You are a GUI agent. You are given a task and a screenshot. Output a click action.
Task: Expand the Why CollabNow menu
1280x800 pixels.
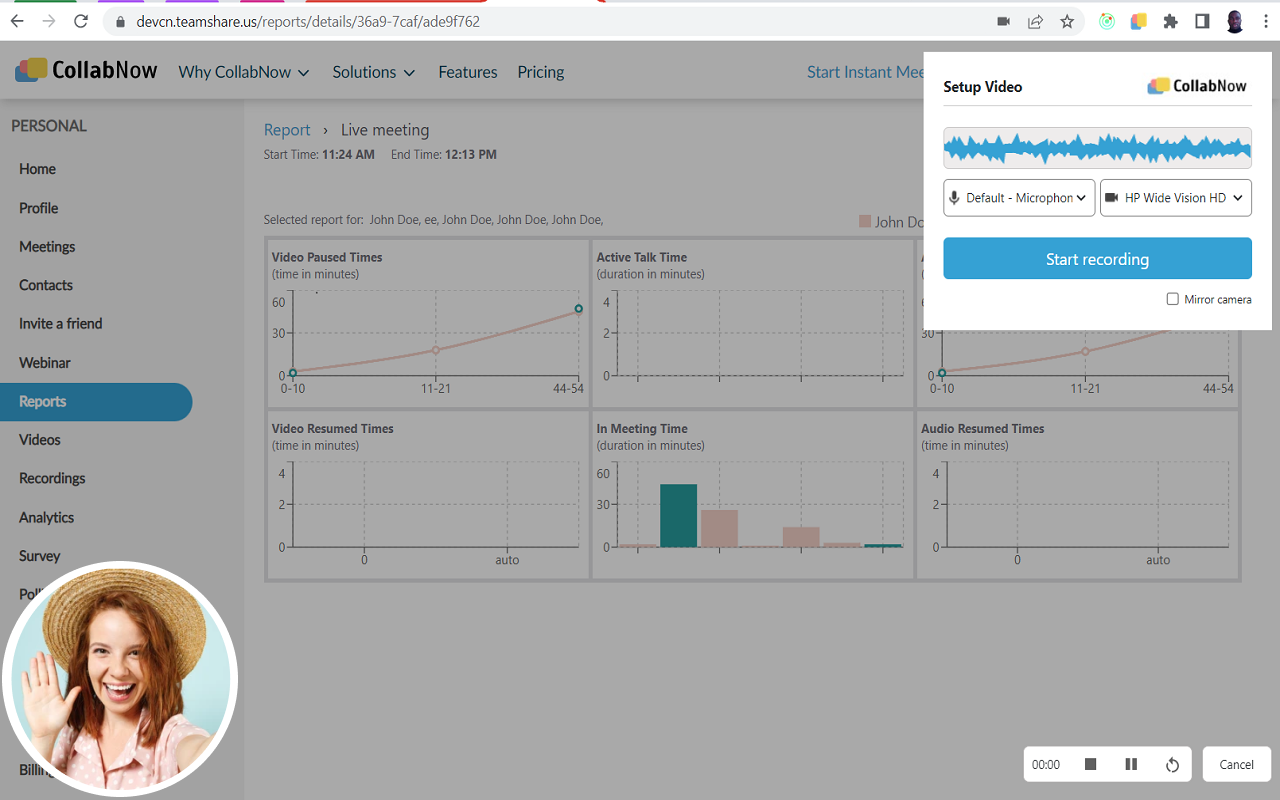[244, 72]
